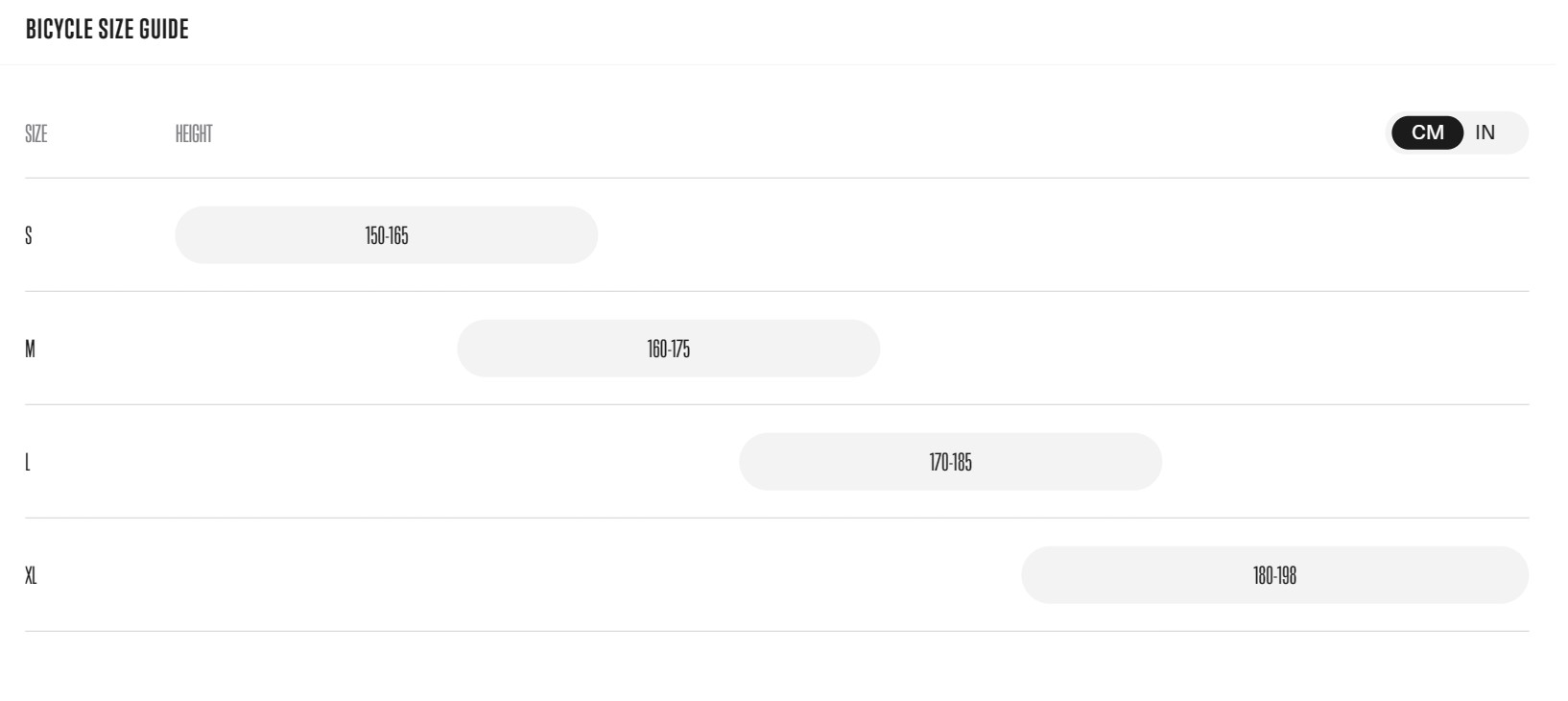Click the Bicycle Size Guide heading
Viewport: 1568px width, 701px height.
tap(107, 30)
